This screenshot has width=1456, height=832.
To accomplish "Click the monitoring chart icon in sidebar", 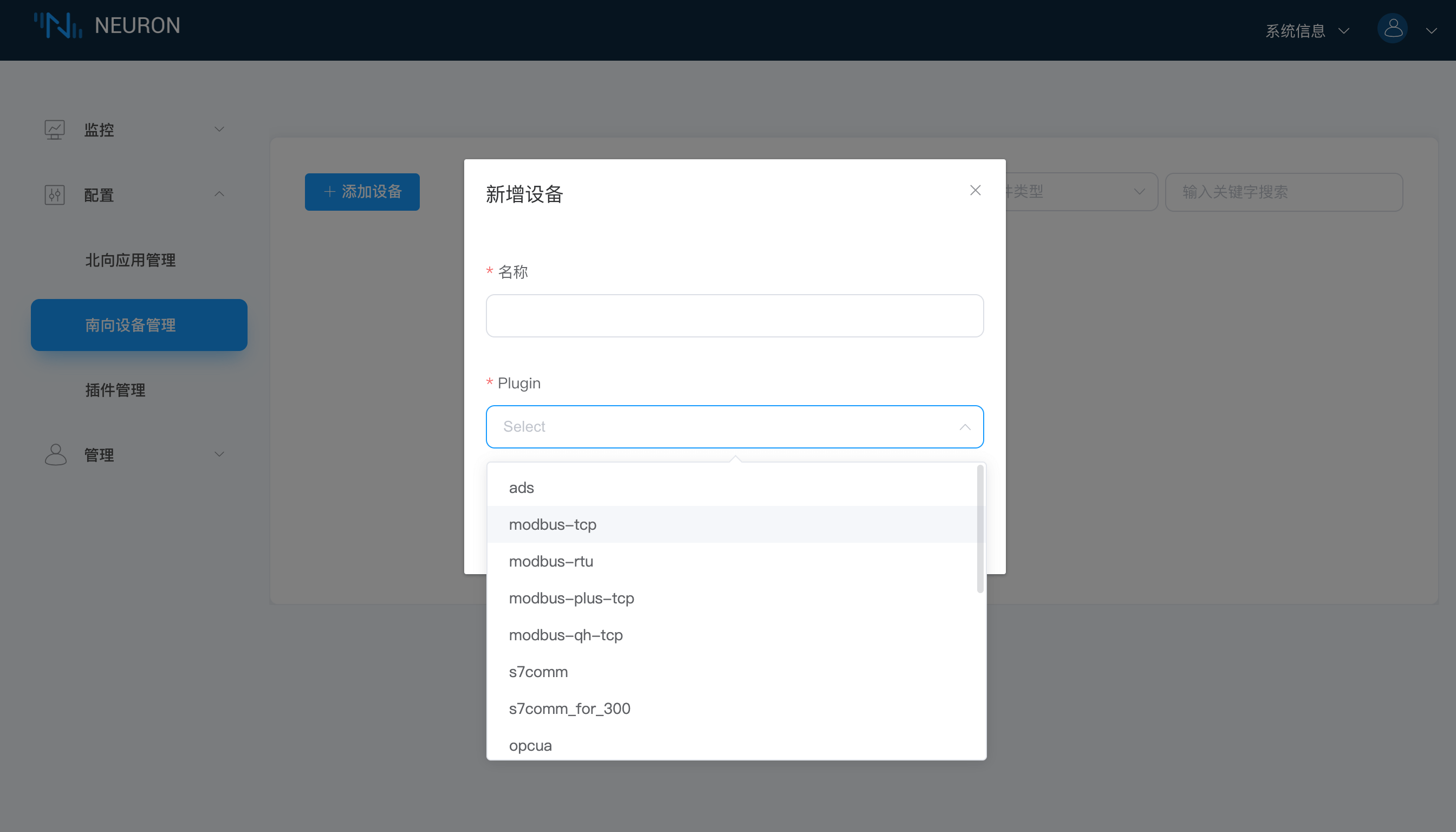I will click(x=55, y=129).
